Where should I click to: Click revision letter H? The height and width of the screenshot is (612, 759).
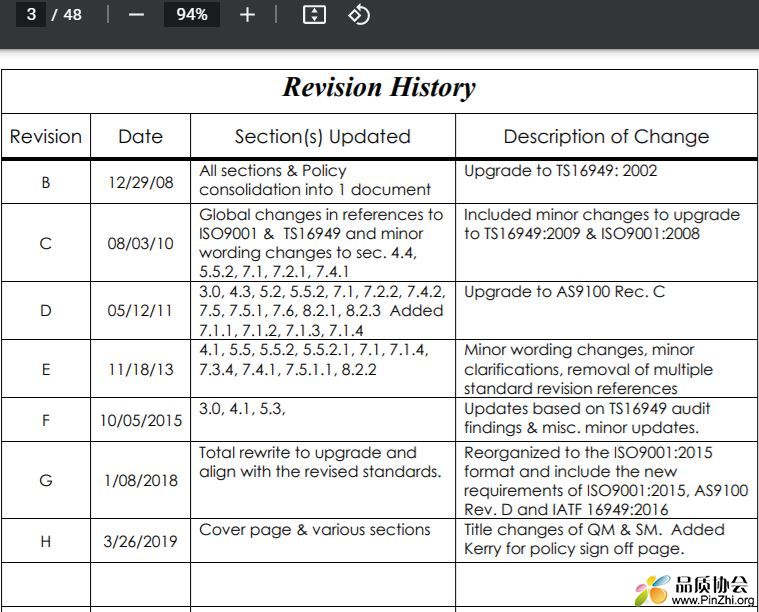[46, 541]
